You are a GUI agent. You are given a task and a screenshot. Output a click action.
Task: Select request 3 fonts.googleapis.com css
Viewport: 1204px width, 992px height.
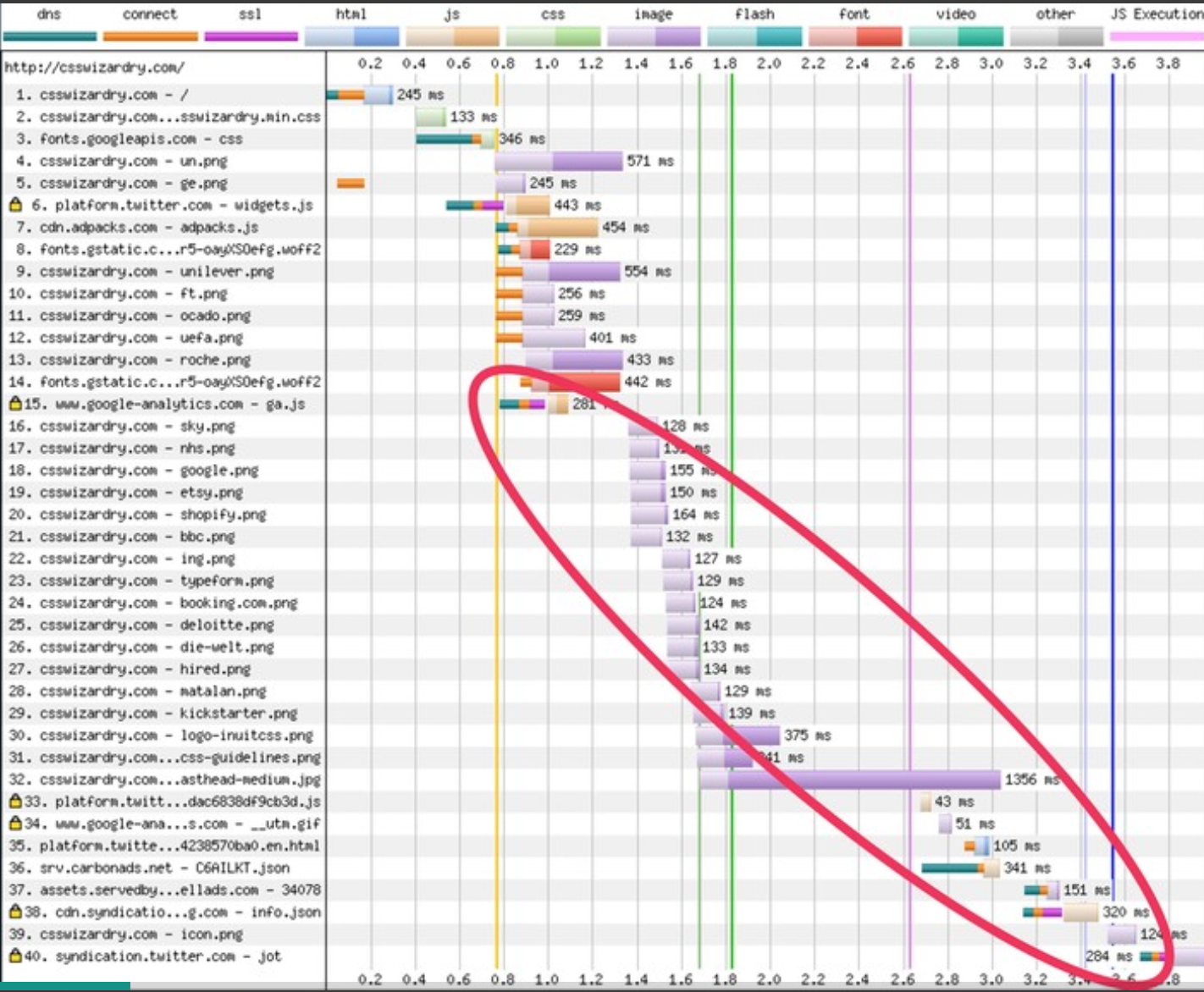click(129, 139)
